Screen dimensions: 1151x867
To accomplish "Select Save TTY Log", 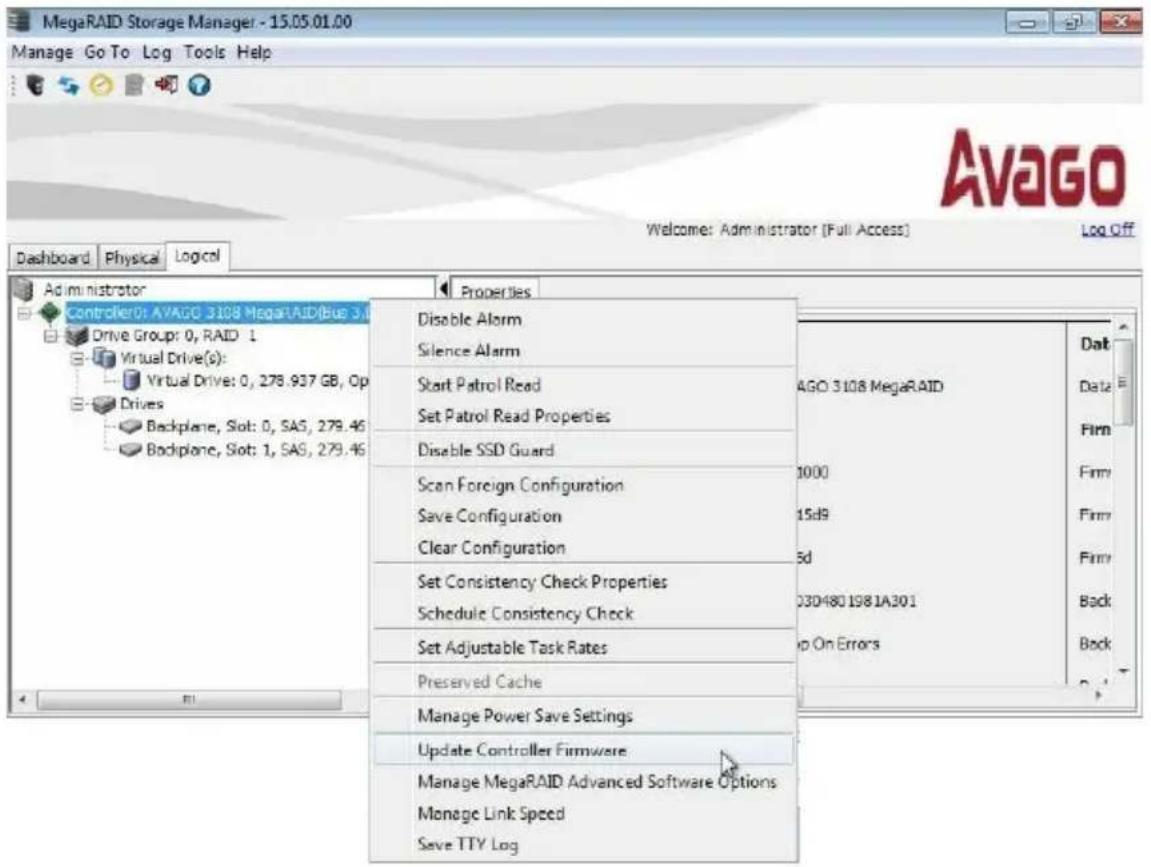I will (584, 844).
